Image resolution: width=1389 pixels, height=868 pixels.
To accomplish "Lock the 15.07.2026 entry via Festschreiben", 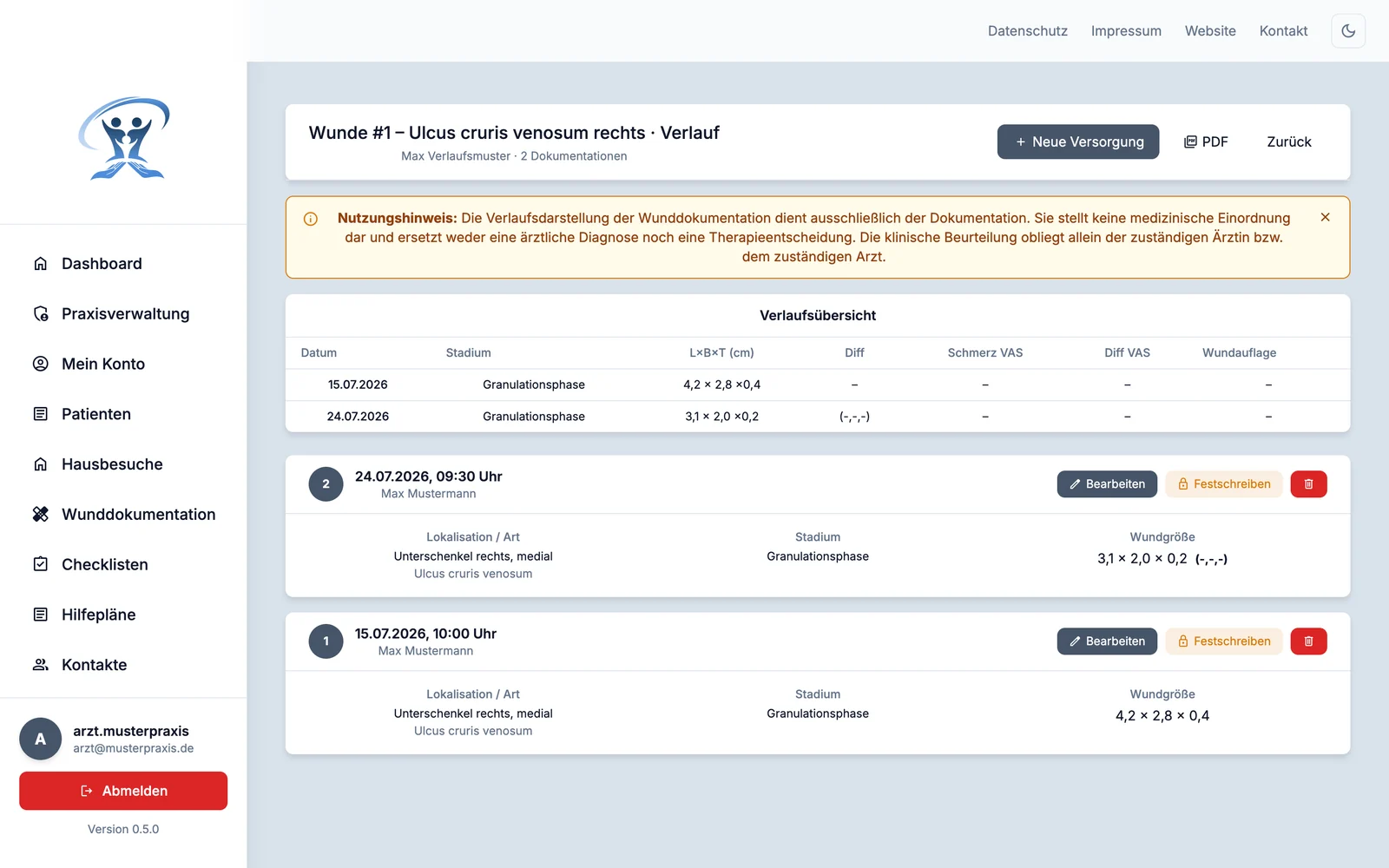I will [x=1224, y=641].
